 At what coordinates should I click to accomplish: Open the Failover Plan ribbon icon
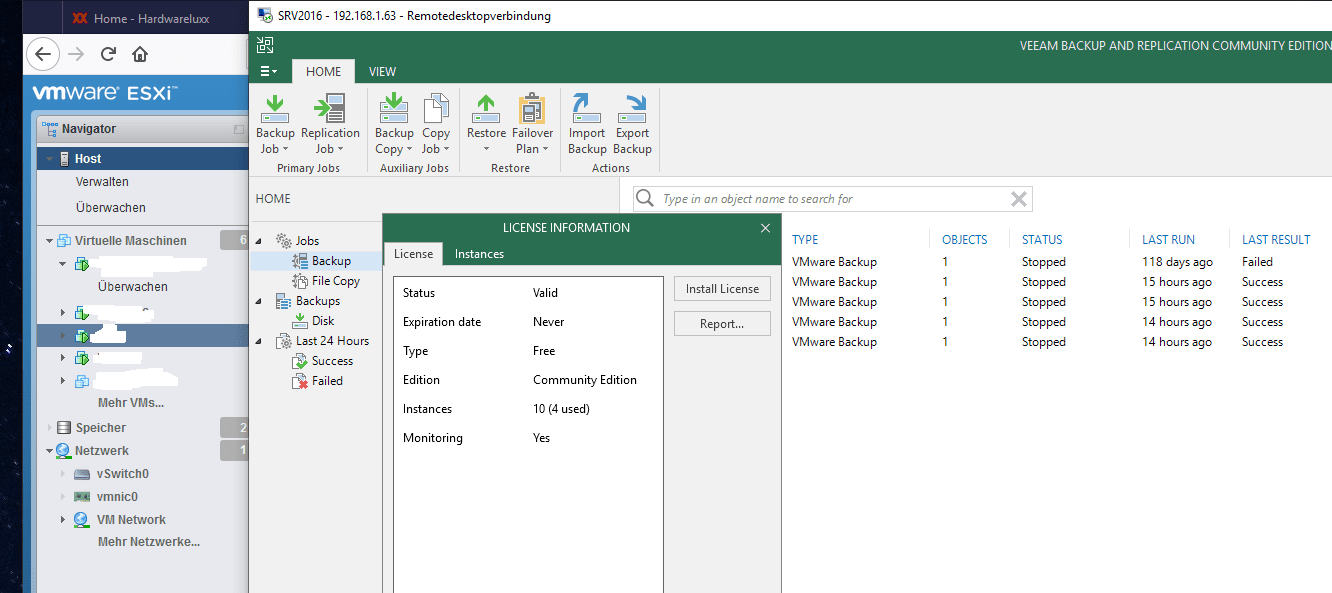point(532,110)
